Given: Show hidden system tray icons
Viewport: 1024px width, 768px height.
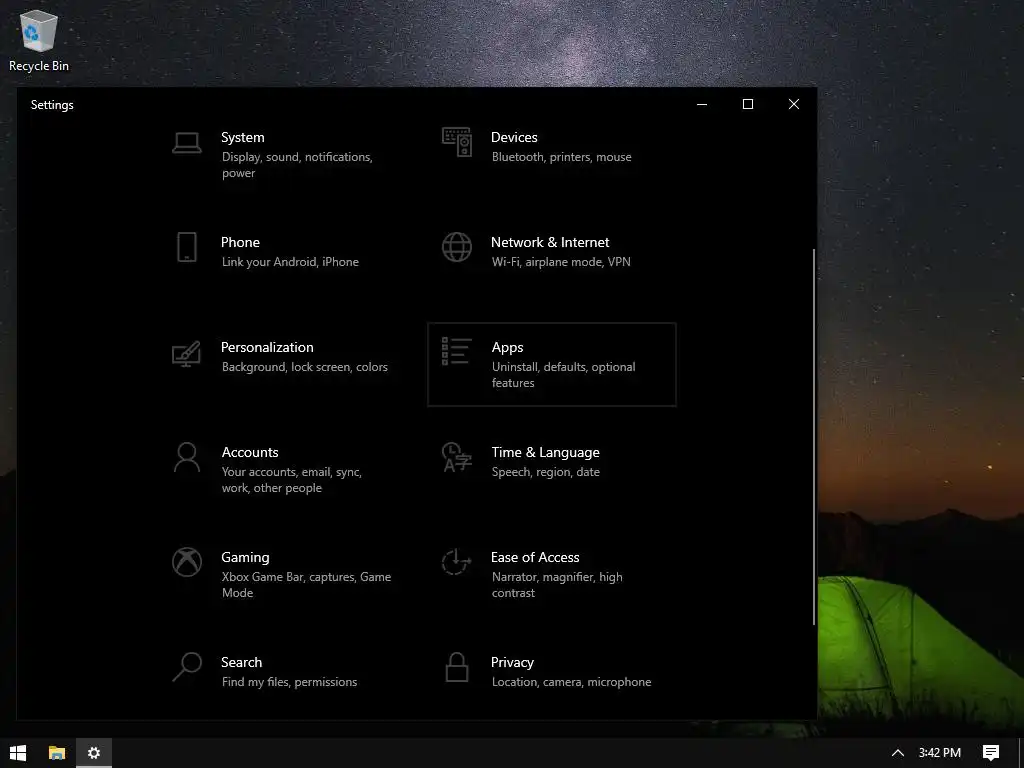Looking at the screenshot, I should [898, 753].
